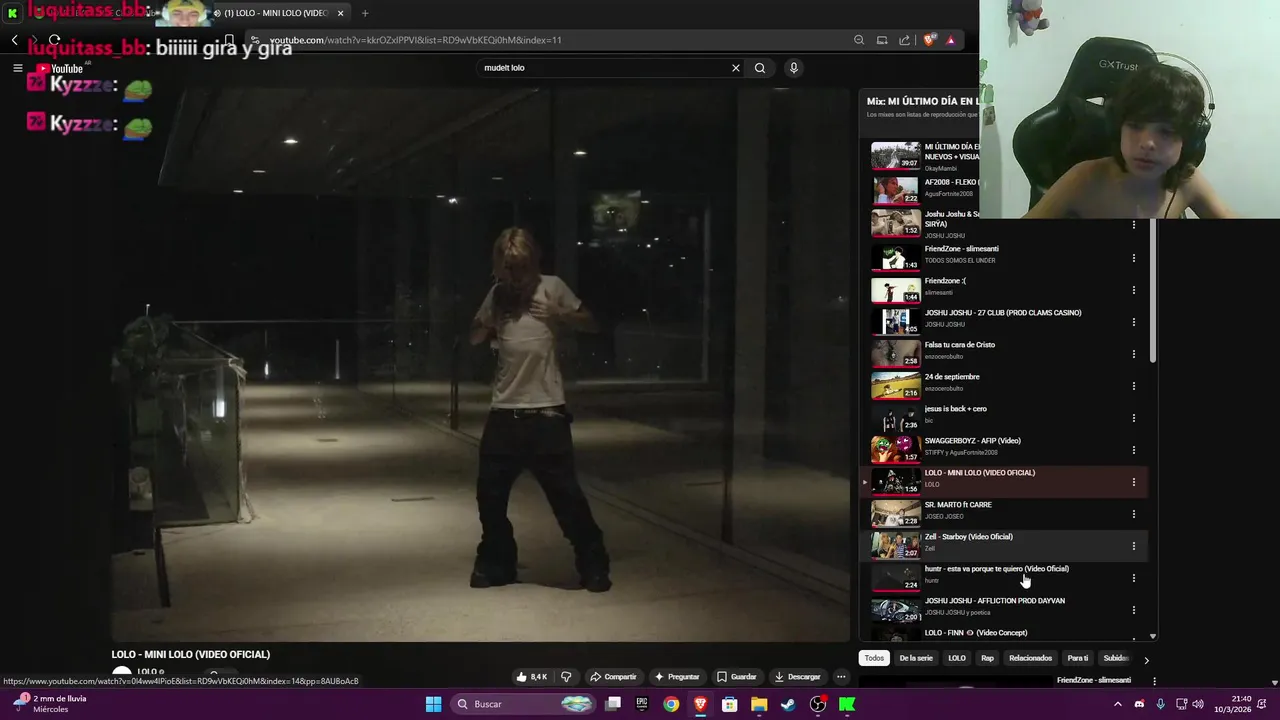
Task: Open options for Zell - Starboy
Action: [1134, 546]
